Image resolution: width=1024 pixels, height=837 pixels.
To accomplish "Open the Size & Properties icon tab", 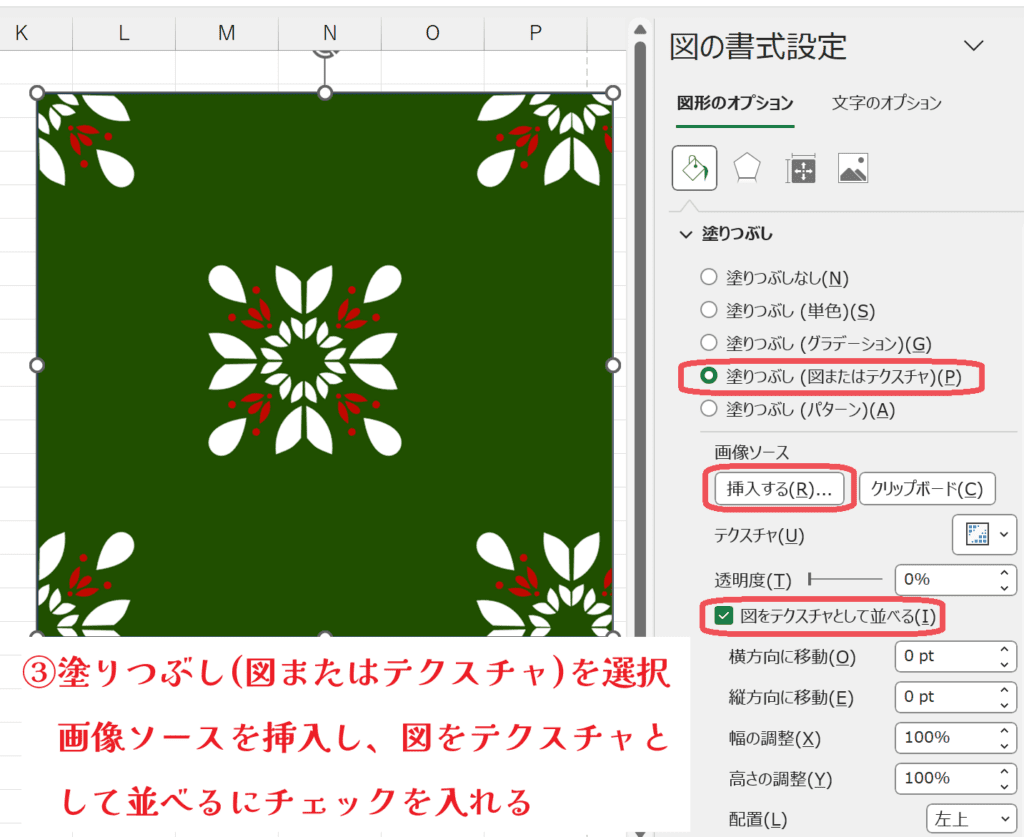I will pyautogui.click(x=802, y=169).
